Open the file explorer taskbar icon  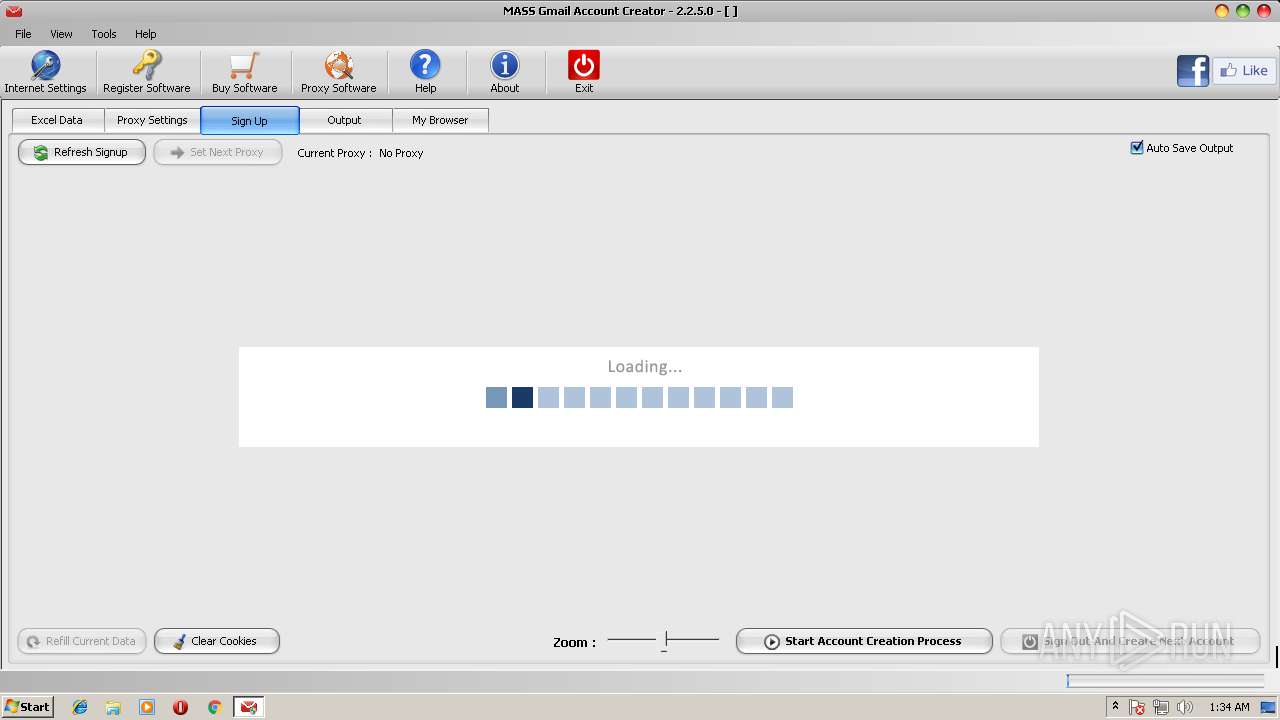[x=113, y=707]
